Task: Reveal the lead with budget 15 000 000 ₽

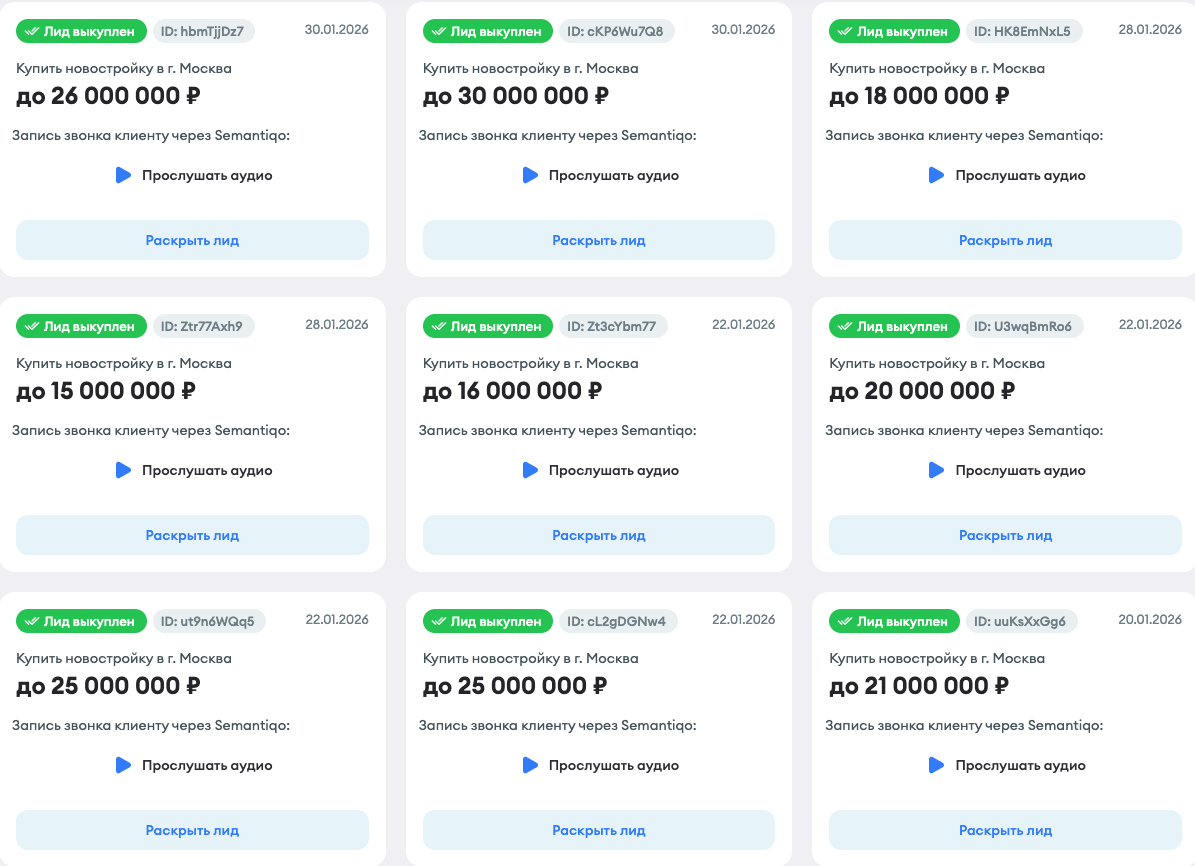Action: point(192,535)
